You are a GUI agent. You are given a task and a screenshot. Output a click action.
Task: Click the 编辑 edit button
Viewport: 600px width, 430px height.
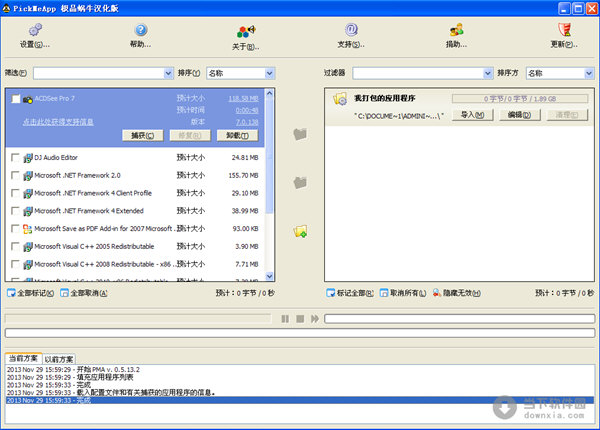520,115
